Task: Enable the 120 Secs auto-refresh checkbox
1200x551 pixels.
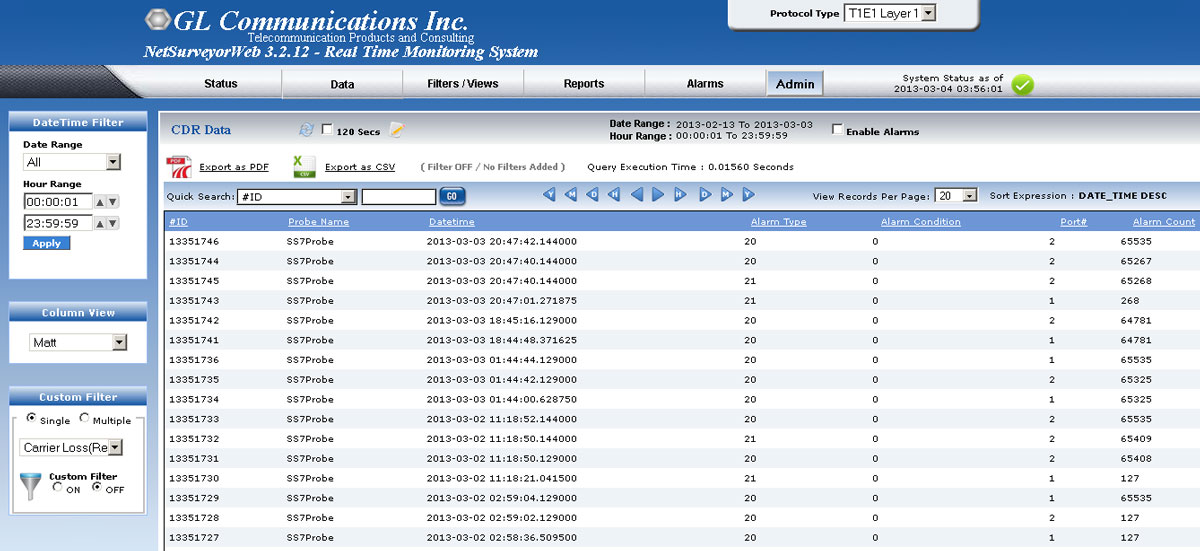Action: tap(327, 130)
